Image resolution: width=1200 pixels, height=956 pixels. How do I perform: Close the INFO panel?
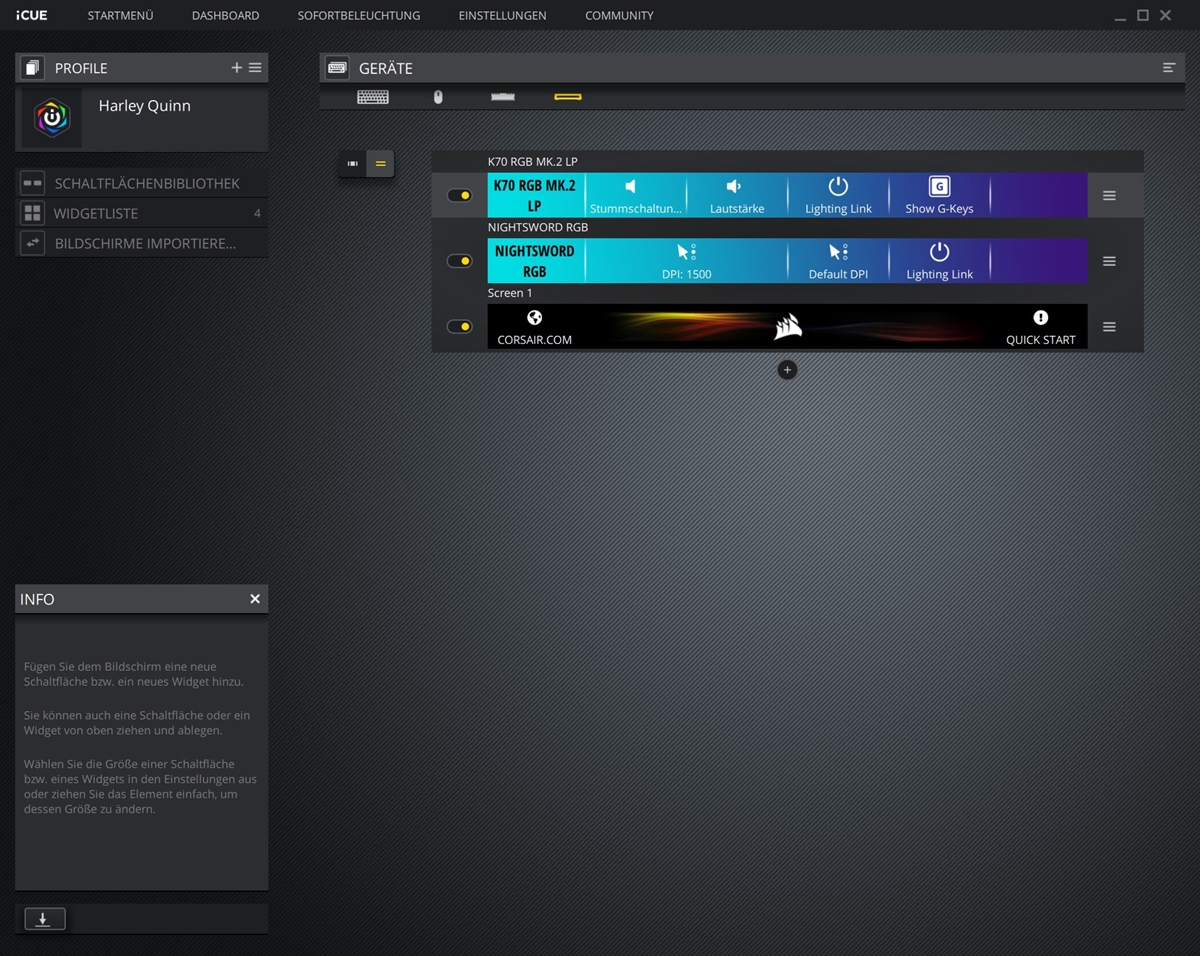[255, 599]
